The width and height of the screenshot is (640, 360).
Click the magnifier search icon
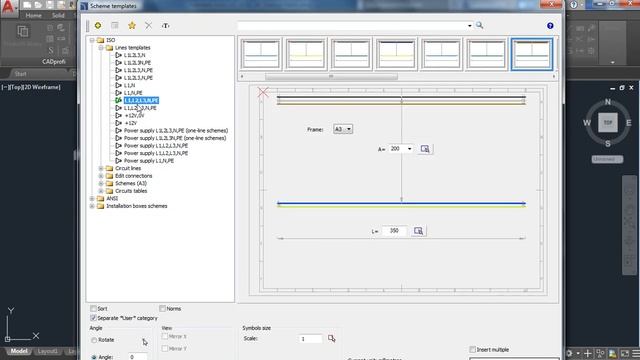480,25
